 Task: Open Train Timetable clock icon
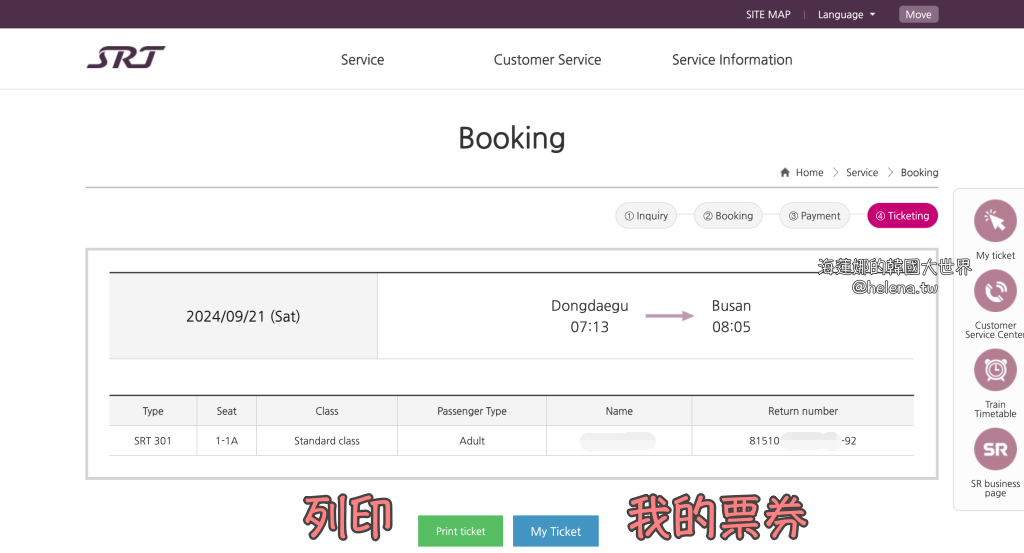click(x=994, y=369)
